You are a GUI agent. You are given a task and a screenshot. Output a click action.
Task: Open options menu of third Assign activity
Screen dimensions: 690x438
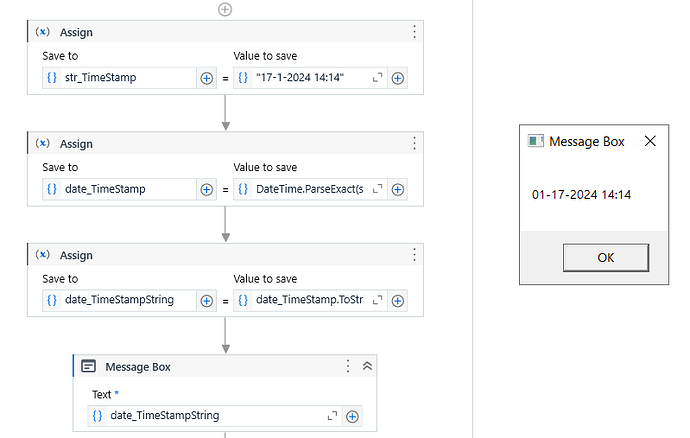point(414,254)
